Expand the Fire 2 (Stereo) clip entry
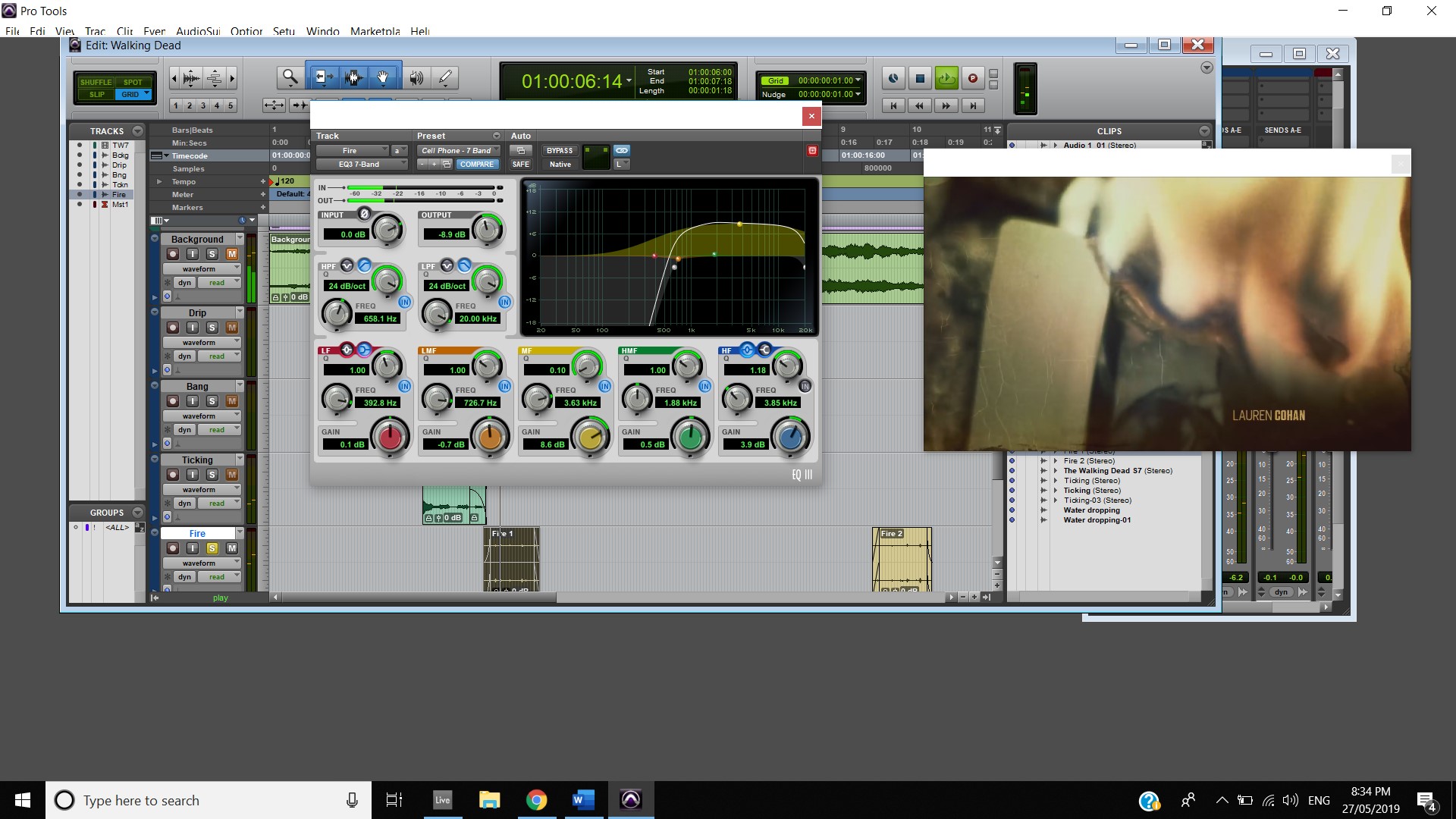The image size is (1456, 819). (x=1056, y=460)
